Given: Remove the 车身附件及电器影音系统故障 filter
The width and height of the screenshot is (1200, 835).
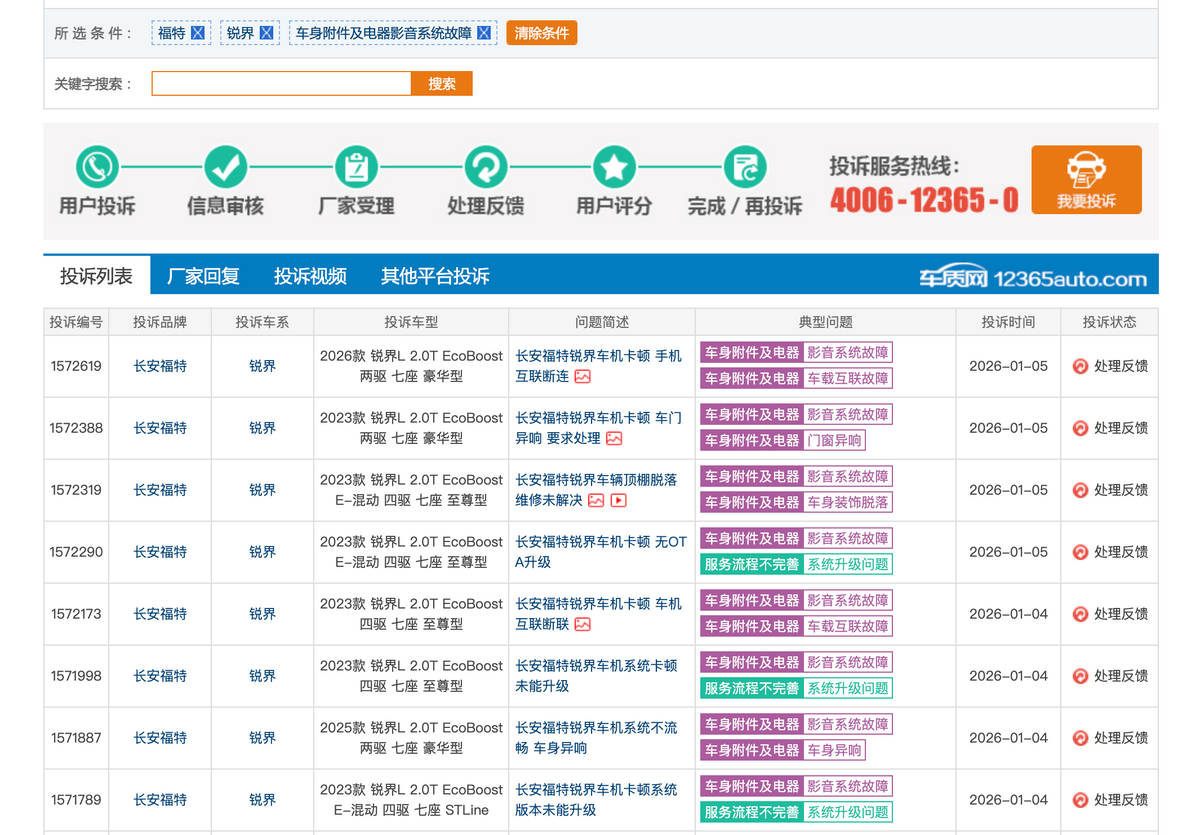Looking at the screenshot, I should [484, 33].
